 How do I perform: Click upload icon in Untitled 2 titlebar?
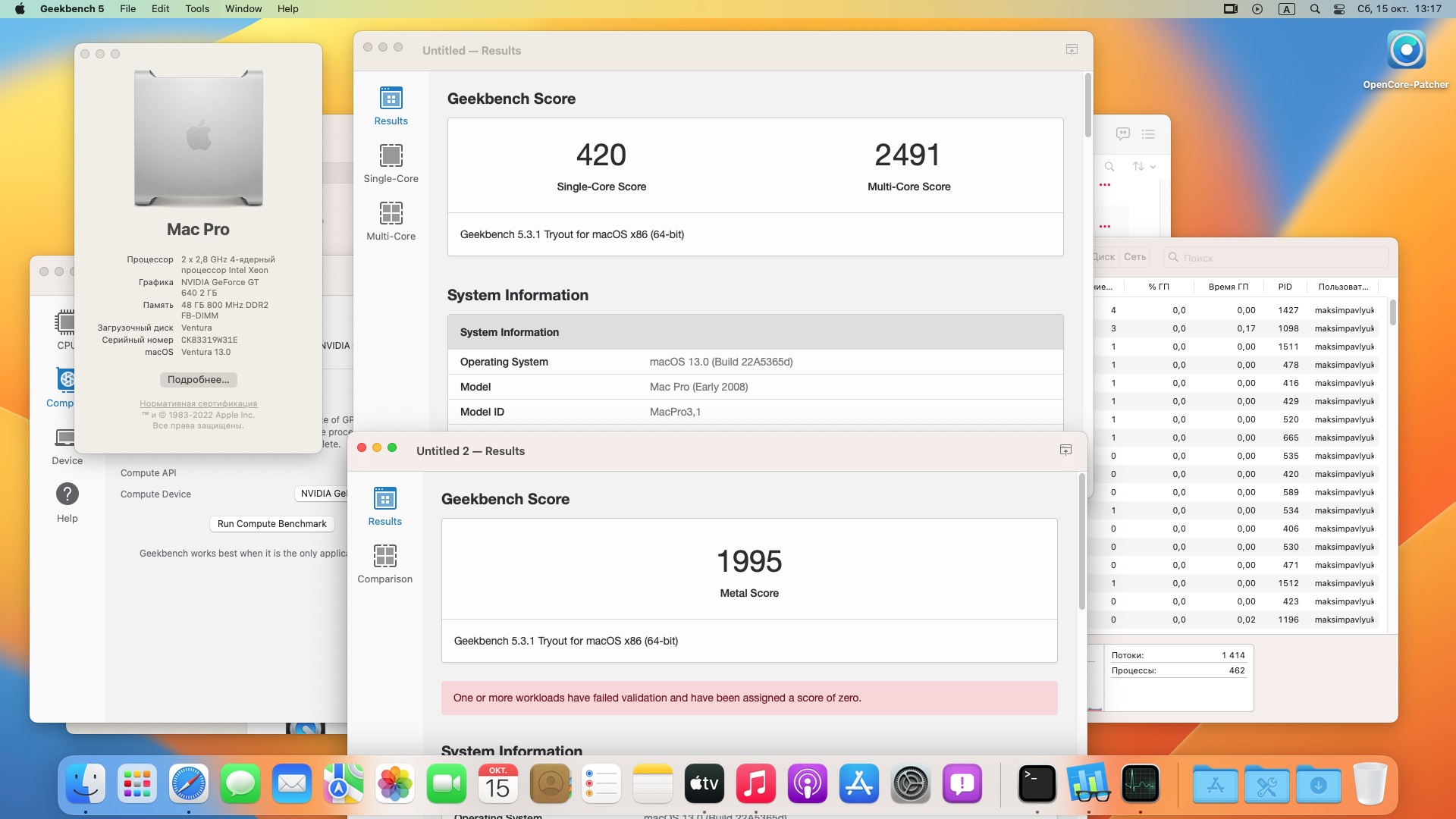click(1065, 450)
